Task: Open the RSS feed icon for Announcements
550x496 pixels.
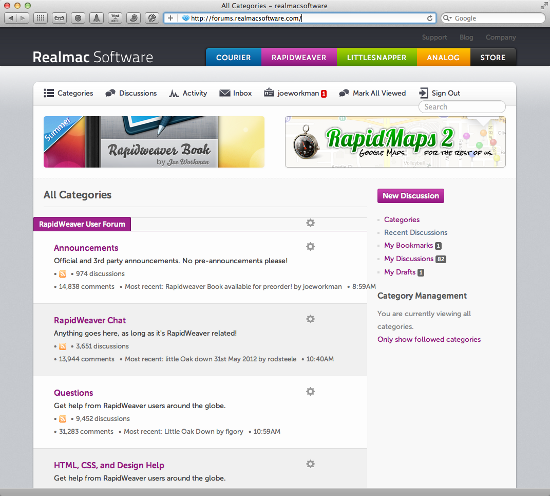Action: click(x=62, y=274)
